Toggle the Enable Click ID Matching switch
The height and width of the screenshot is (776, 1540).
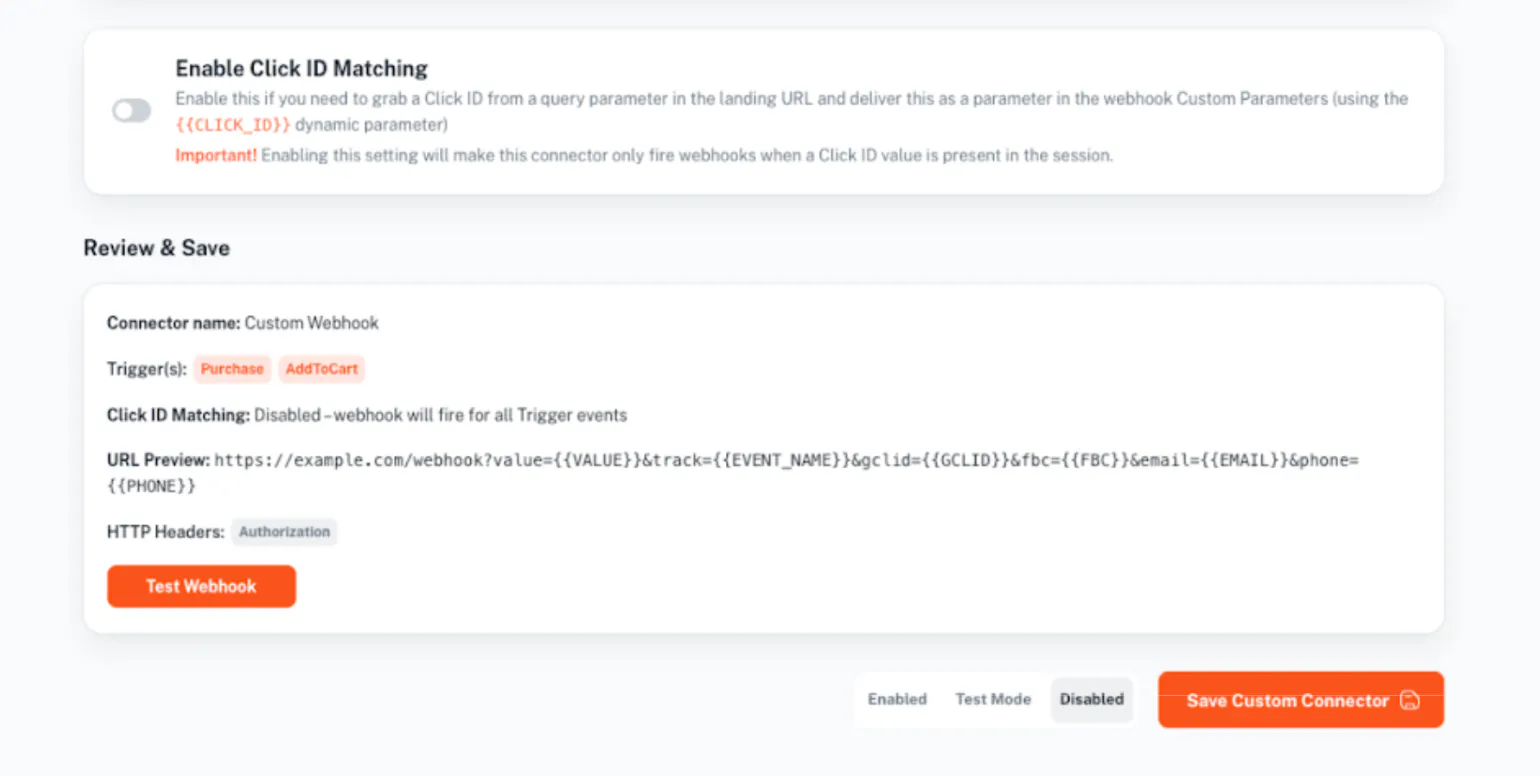[131, 111]
